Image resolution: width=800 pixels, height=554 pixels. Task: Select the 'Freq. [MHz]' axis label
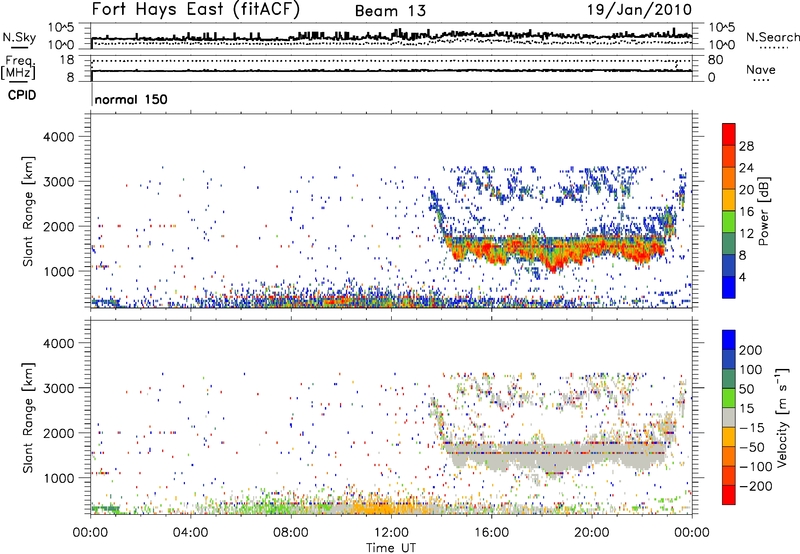18,68
